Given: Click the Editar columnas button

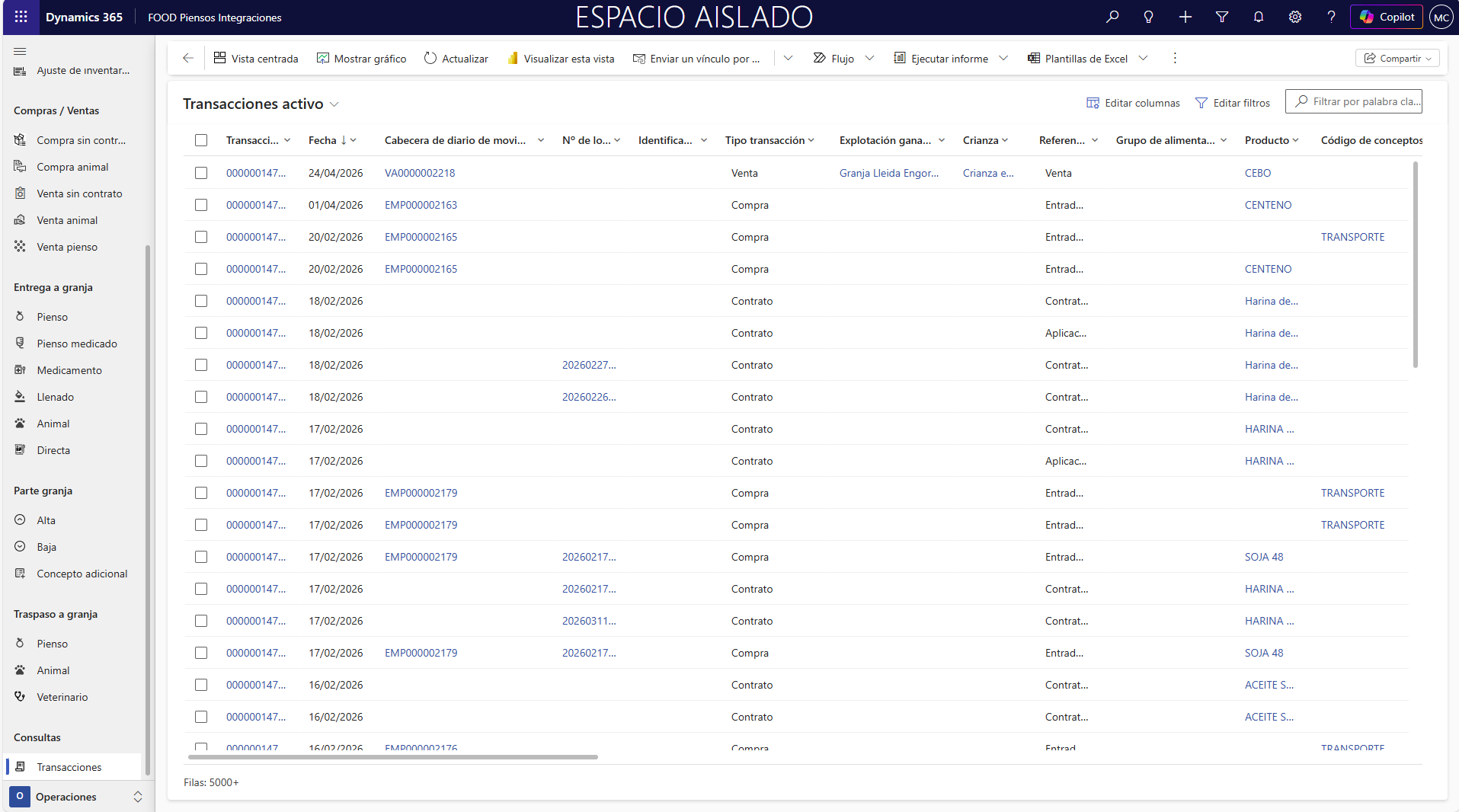Looking at the screenshot, I should (1133, 103).
